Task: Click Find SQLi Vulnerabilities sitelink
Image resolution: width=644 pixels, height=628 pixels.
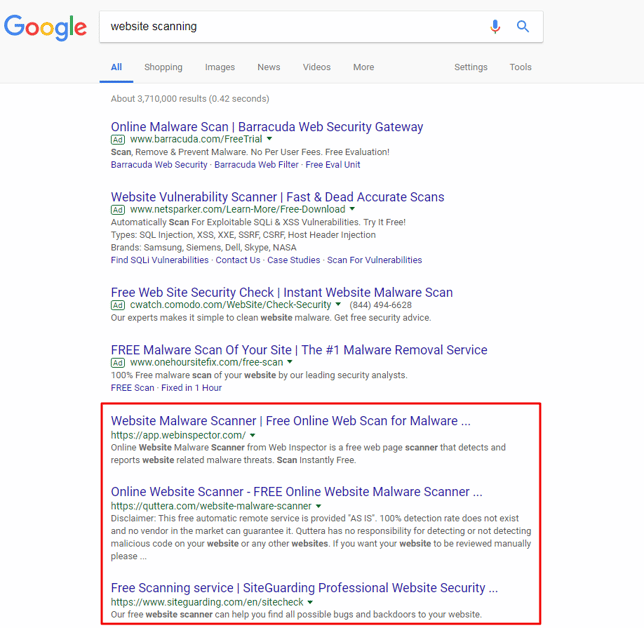Action: (160, 260)
